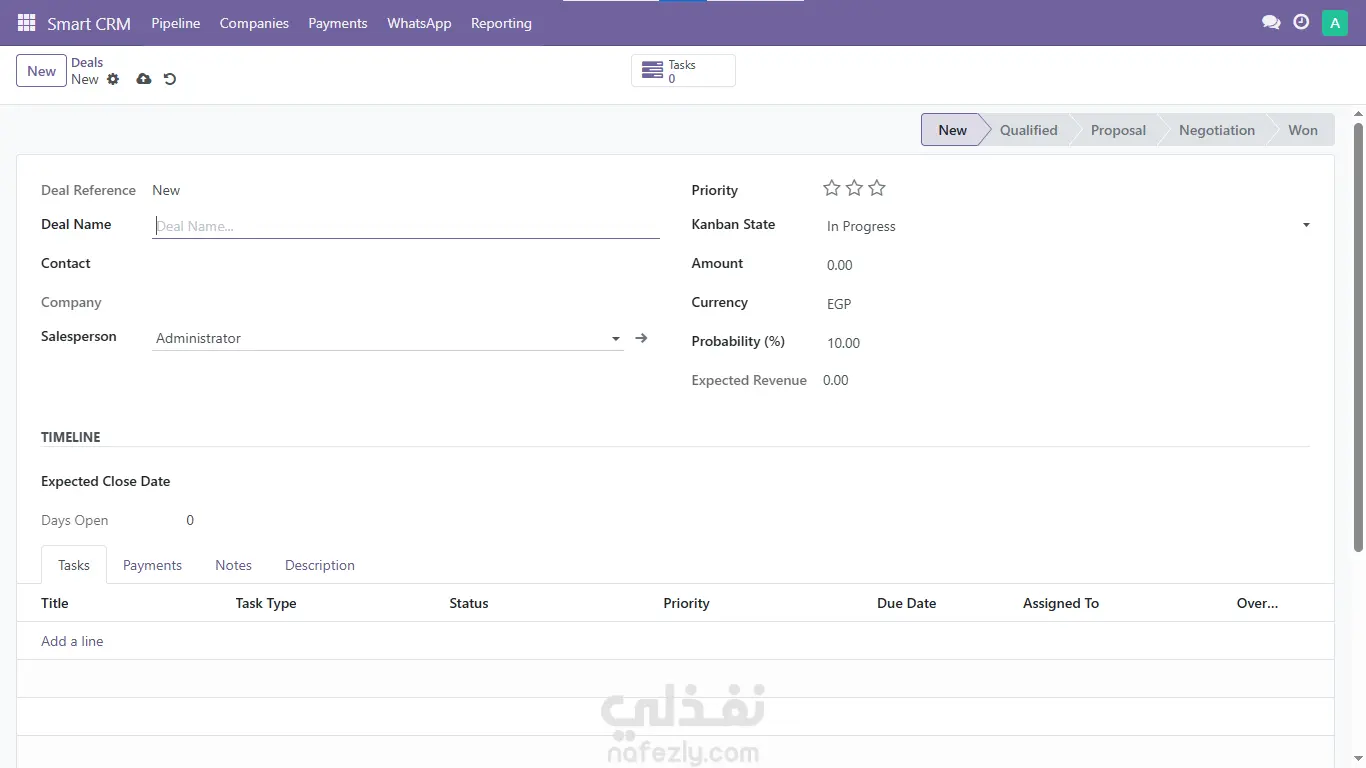Click the Contact field
The image size is (1366, 768).
tap(406, 264)
